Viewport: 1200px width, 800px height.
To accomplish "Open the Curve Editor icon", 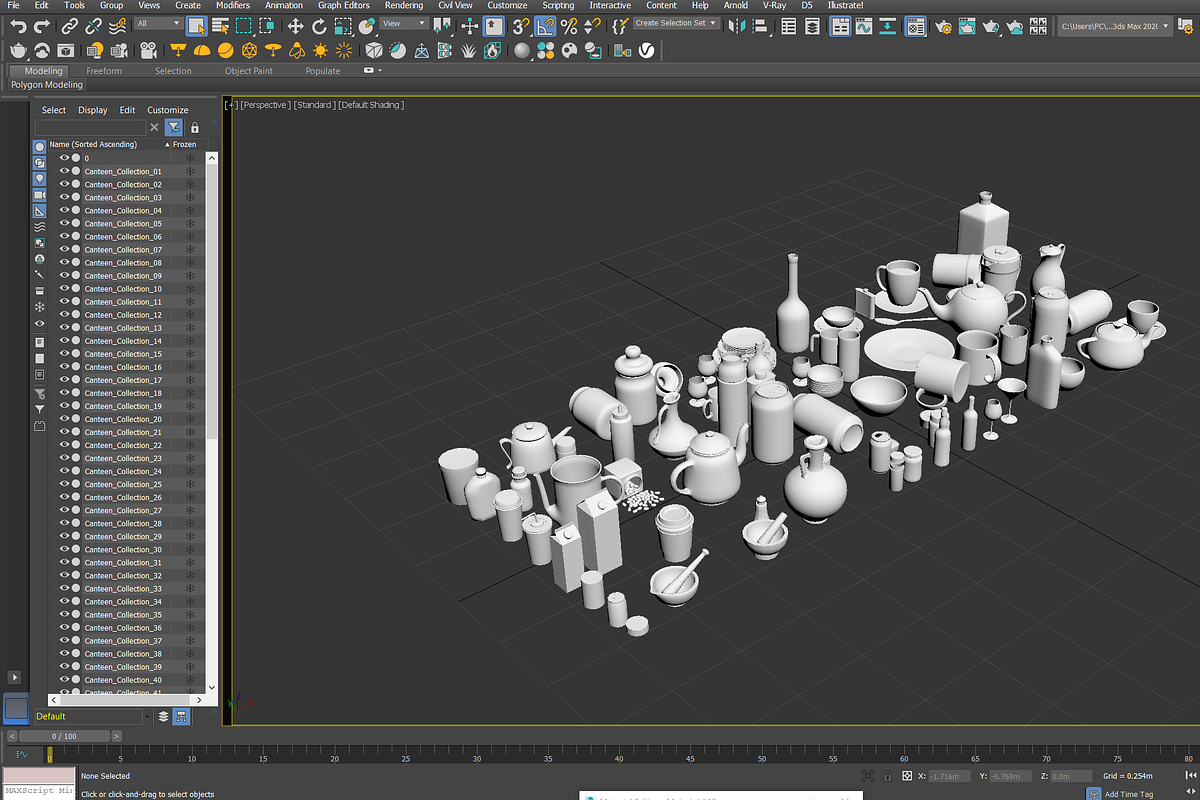I will tap(865, 27).
